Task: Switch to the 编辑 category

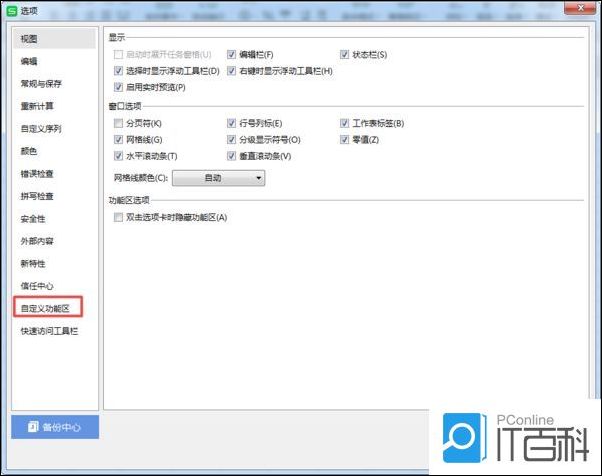Action: tap(29, 61)
